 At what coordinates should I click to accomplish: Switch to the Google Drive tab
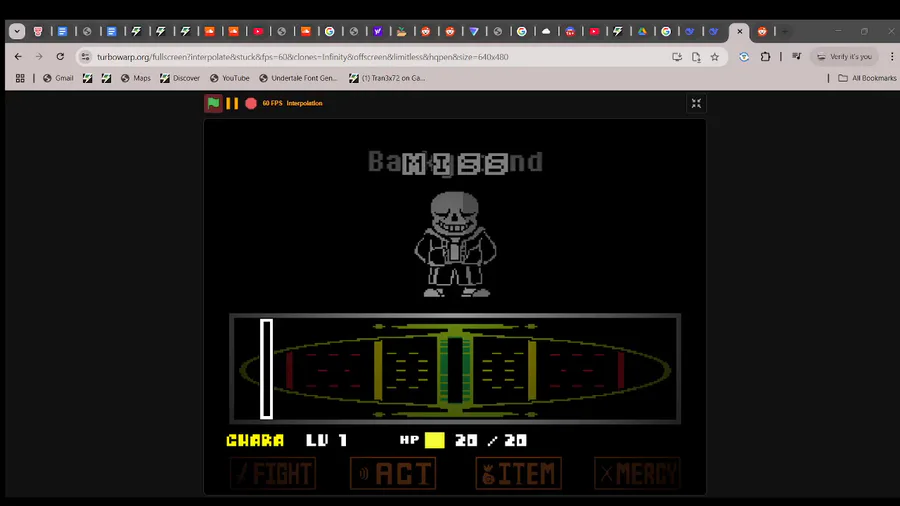pyautogui.click(x=642, y=32)
